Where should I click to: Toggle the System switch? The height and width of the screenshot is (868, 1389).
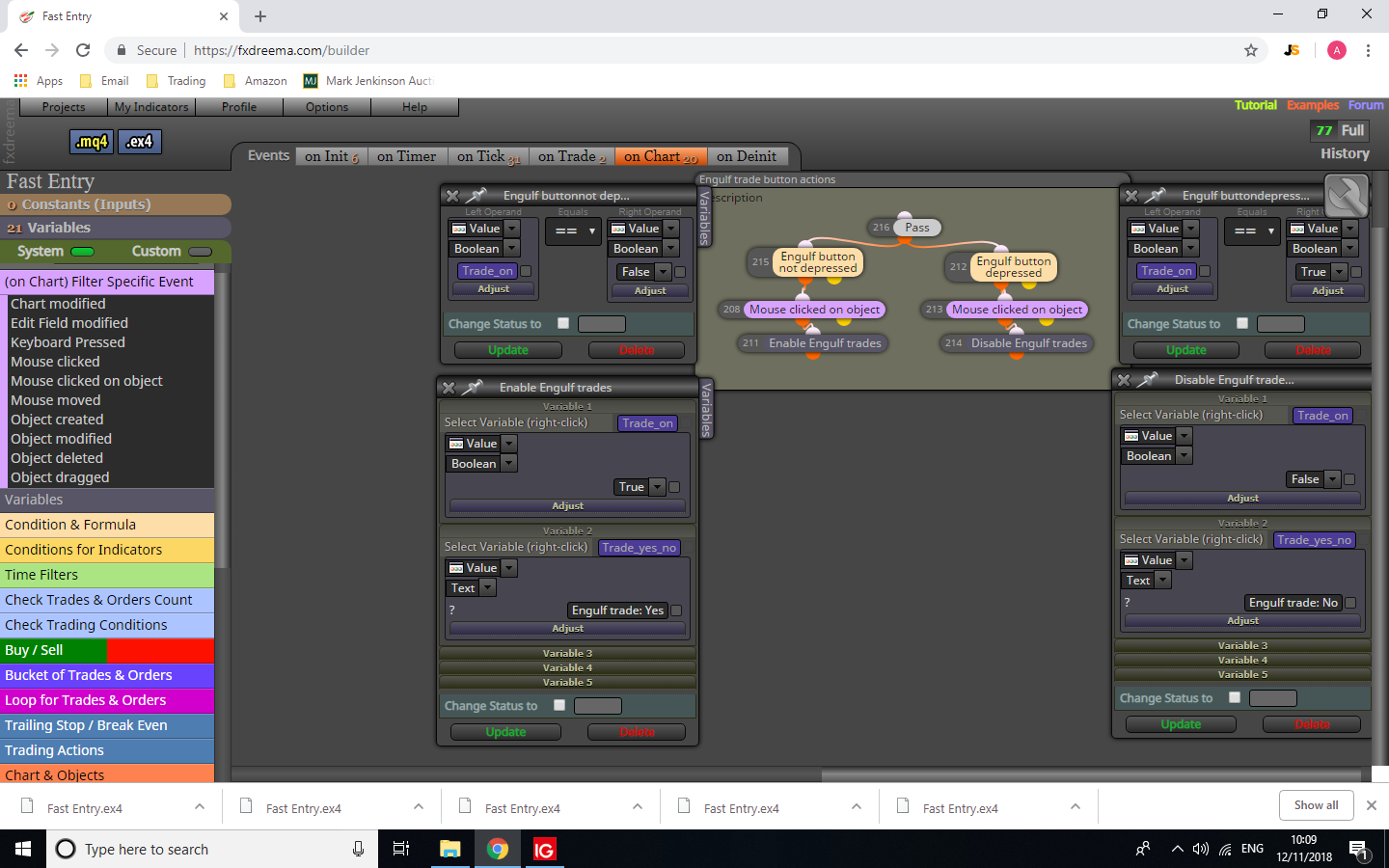click(83, 252)
